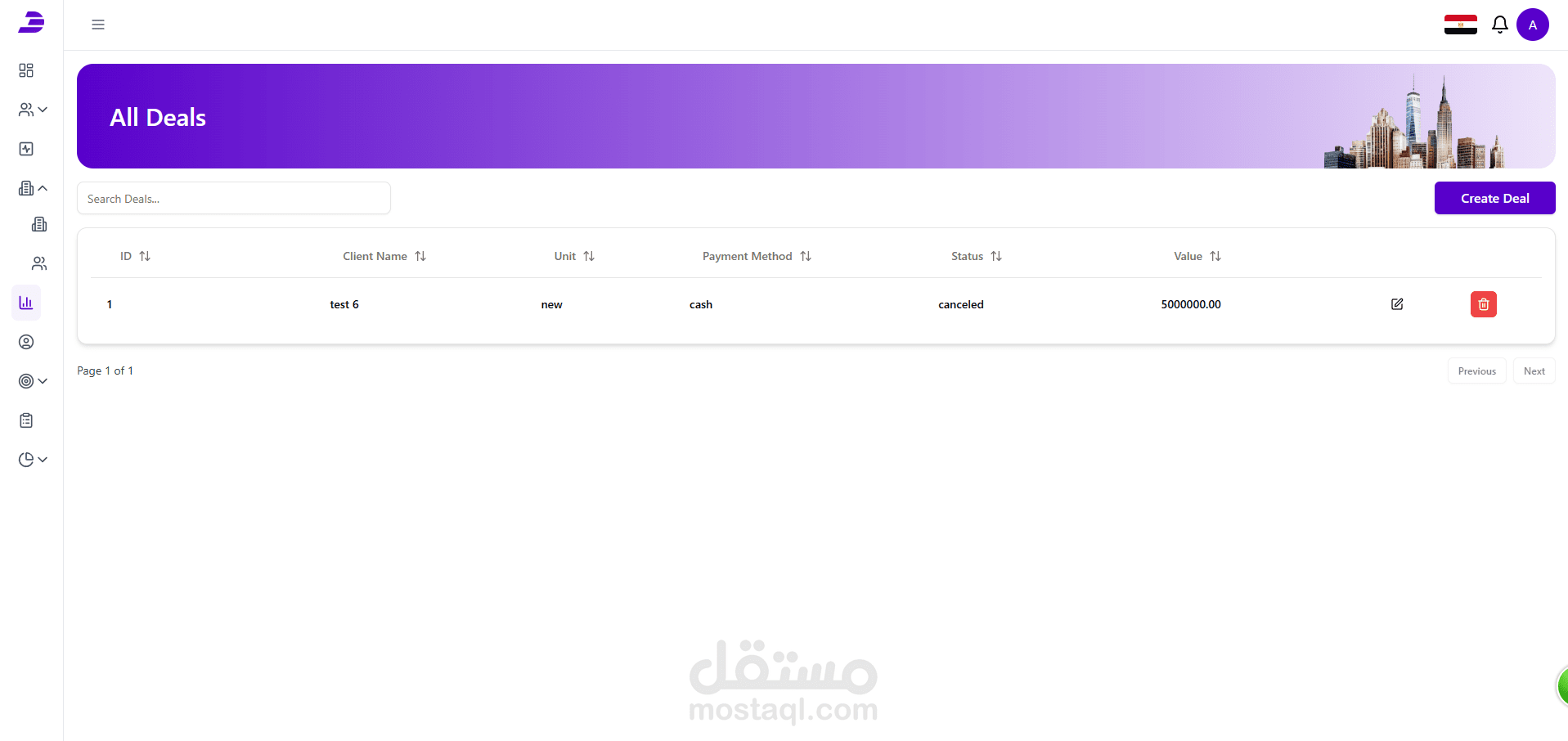
Task: Delete the test 6 deal
Action: pos(1484,304)
